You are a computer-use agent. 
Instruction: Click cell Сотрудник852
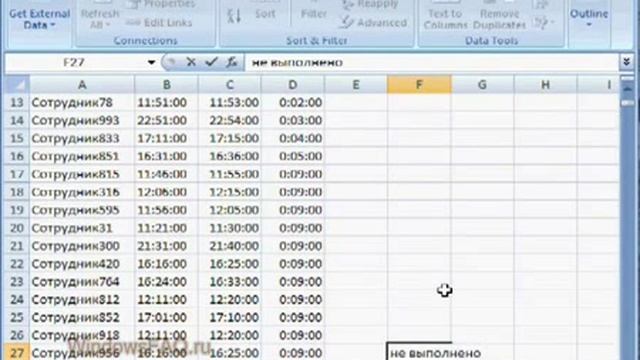point(82,317)
